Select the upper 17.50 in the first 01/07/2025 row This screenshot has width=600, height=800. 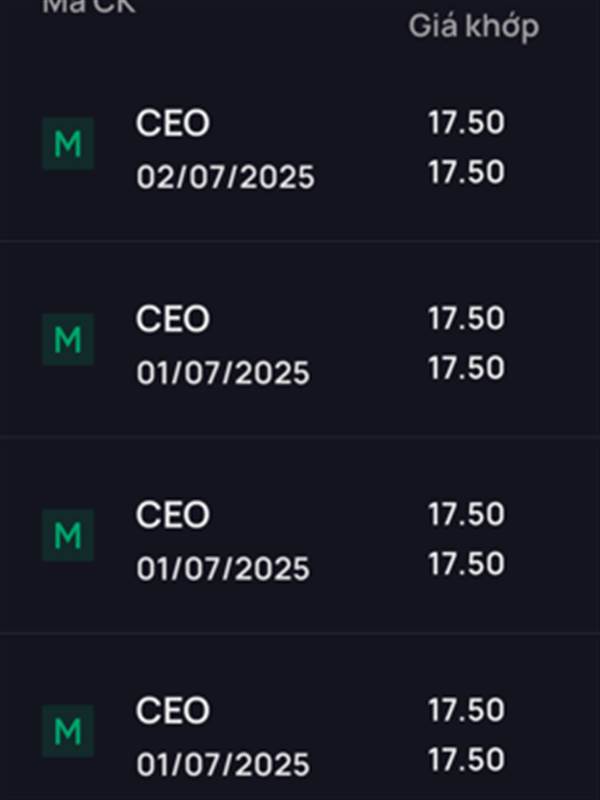pyautogui.click(x=466, y=318)
